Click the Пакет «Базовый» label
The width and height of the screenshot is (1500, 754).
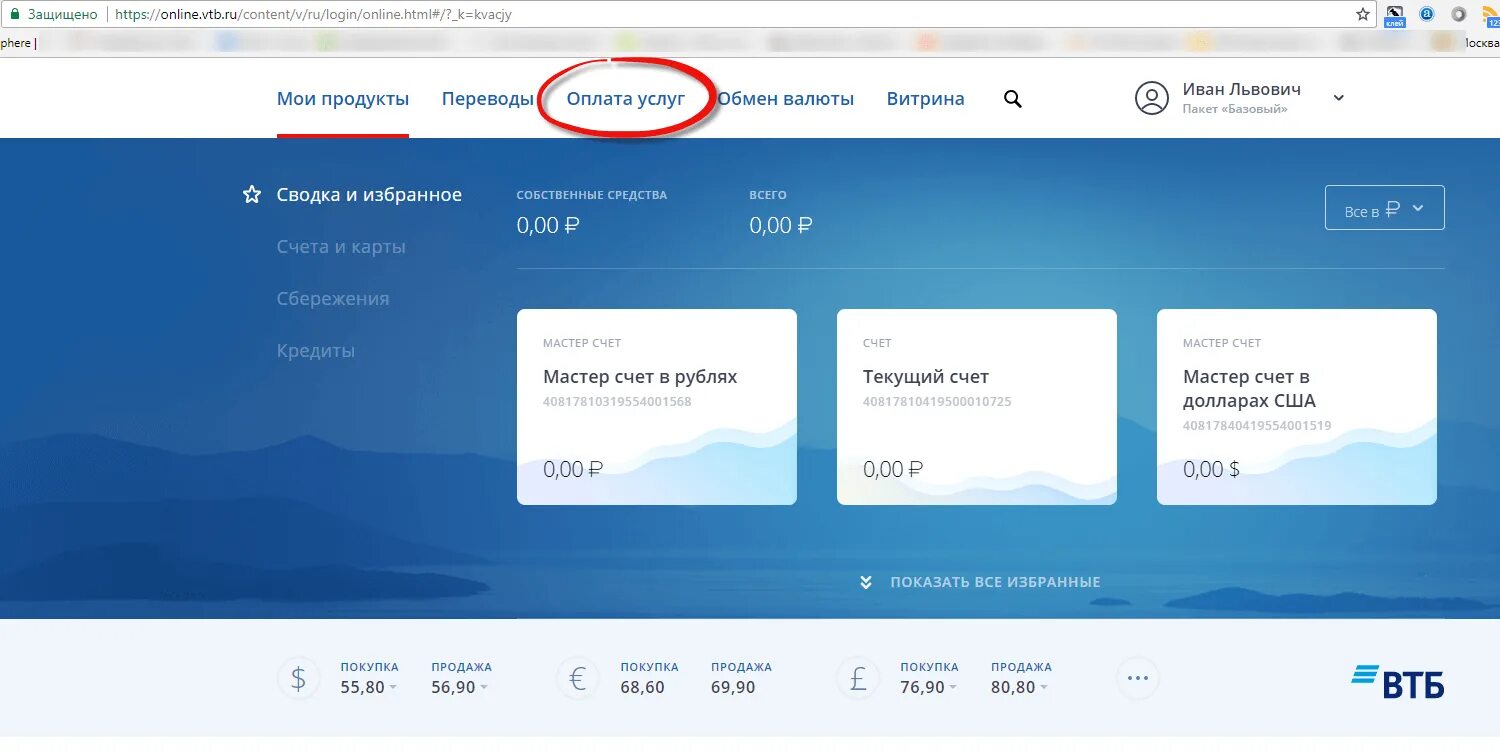[x=1235, y=109]
